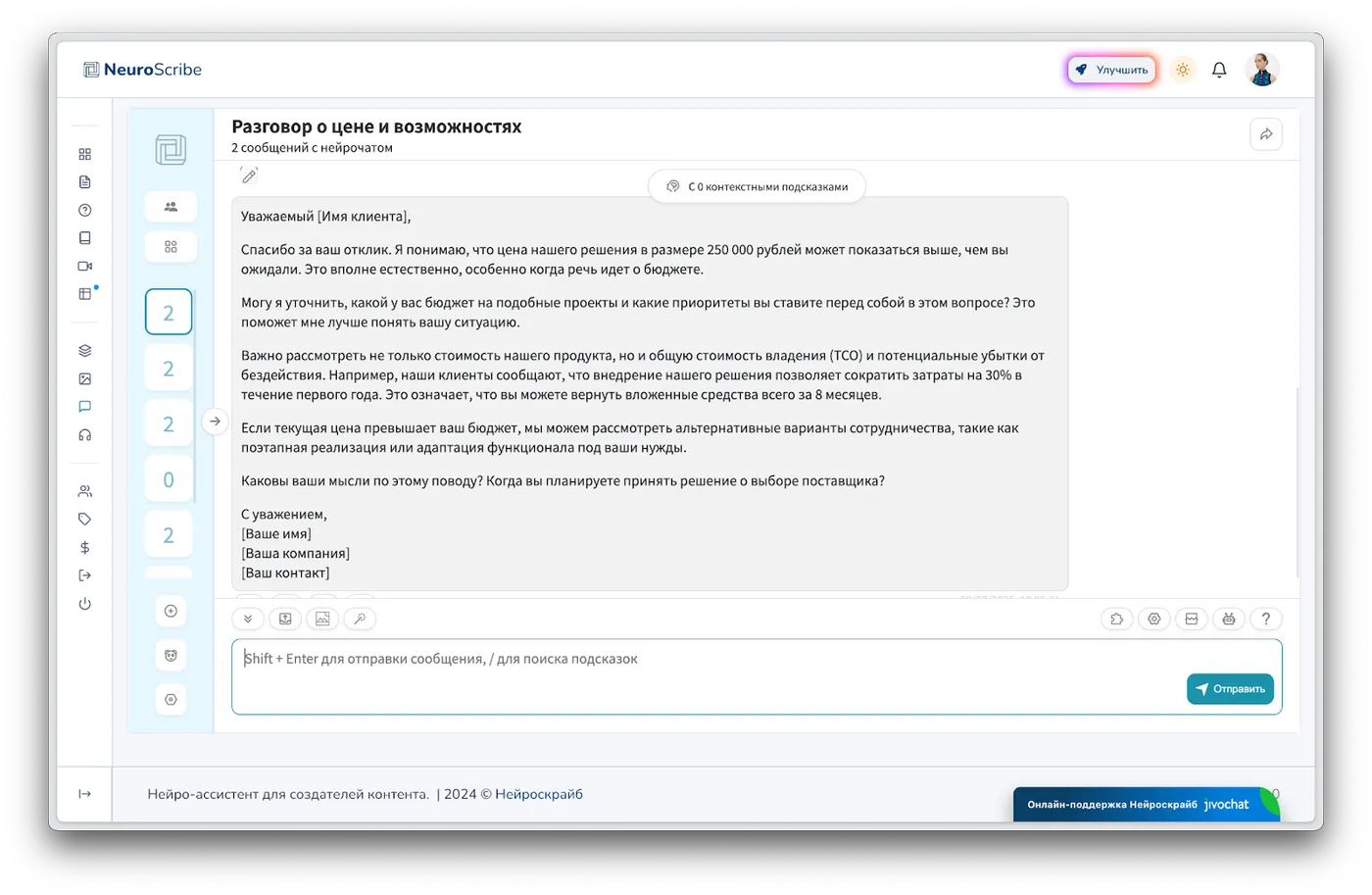Click the puzzle piece icon in chat toolbar
This screenshot has height=895, width=1372.
click(1117, 619)
